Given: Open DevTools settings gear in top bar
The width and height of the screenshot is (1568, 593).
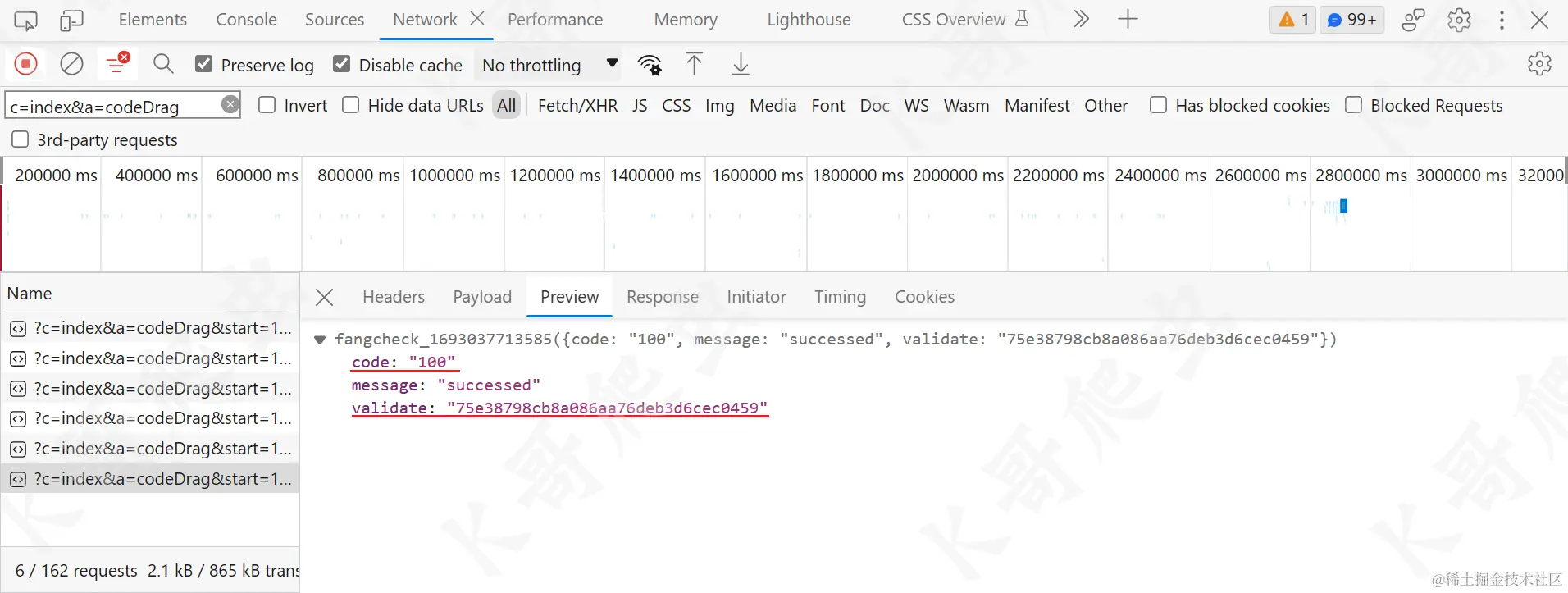Looking at the screenshot, I should pos(1459,20).
